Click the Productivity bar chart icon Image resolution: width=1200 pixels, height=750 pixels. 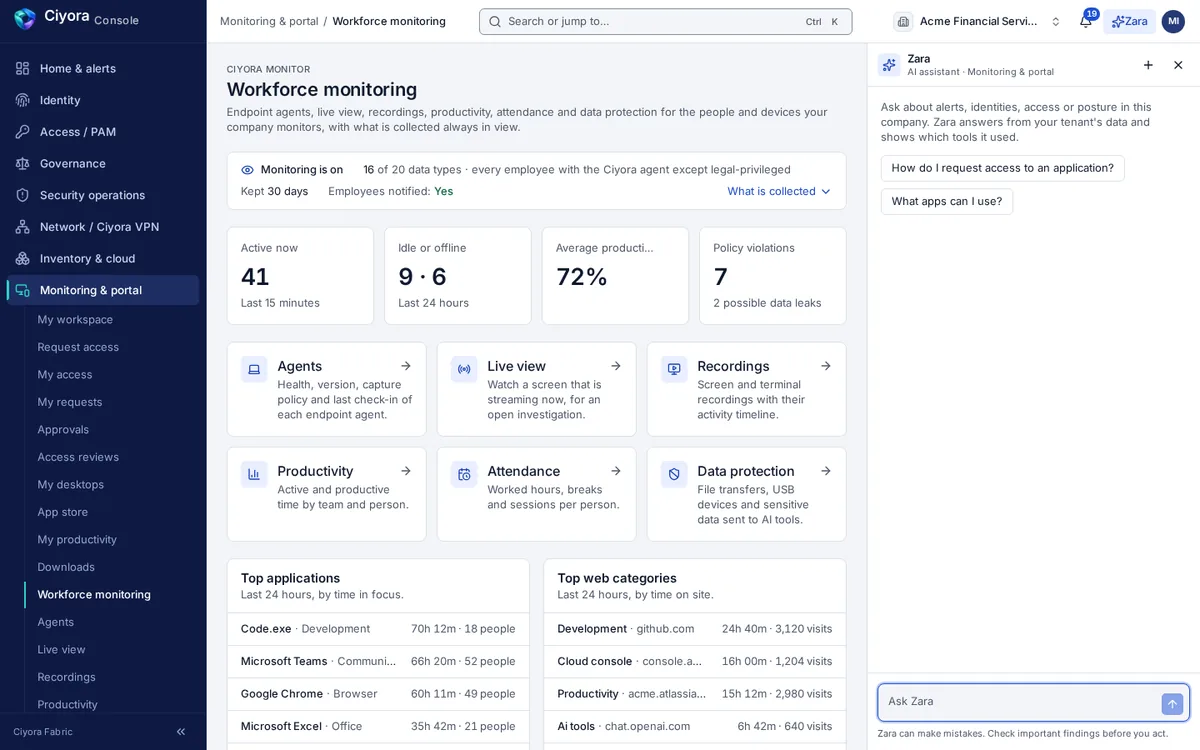pos(254,474)
